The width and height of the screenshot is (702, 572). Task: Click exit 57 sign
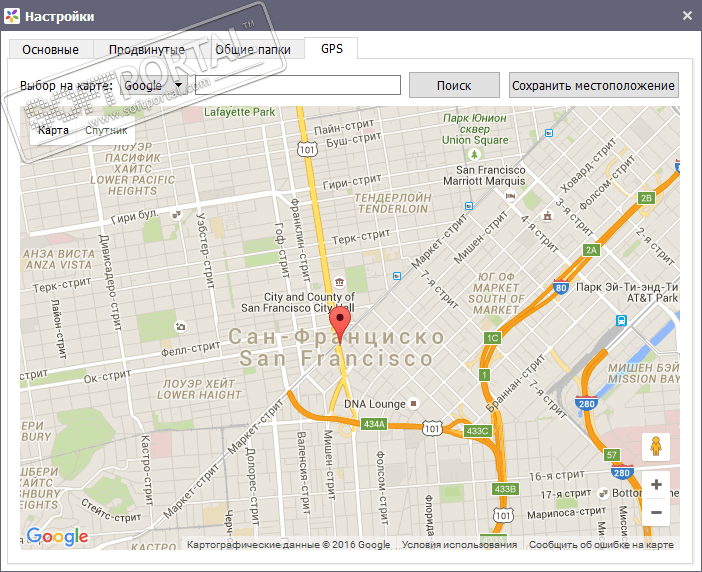[612, 455]
